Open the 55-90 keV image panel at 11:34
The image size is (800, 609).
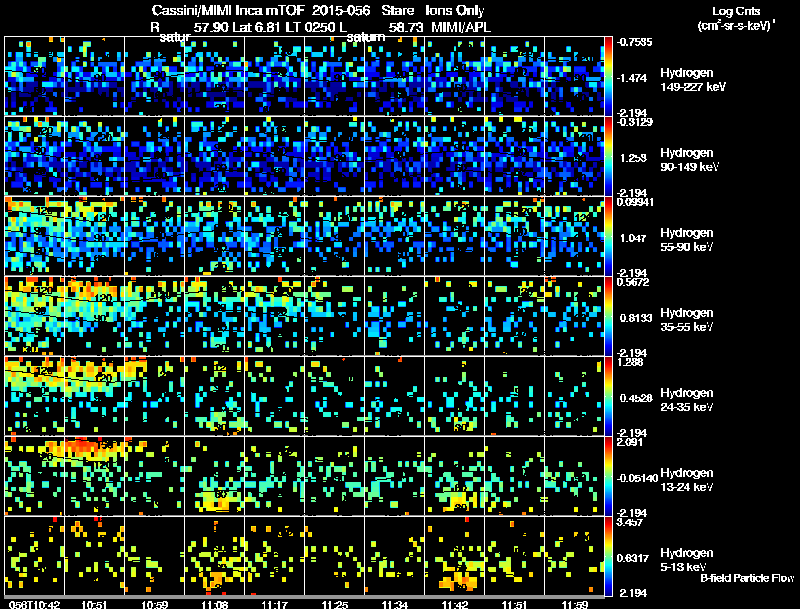(x=394, y=236)
